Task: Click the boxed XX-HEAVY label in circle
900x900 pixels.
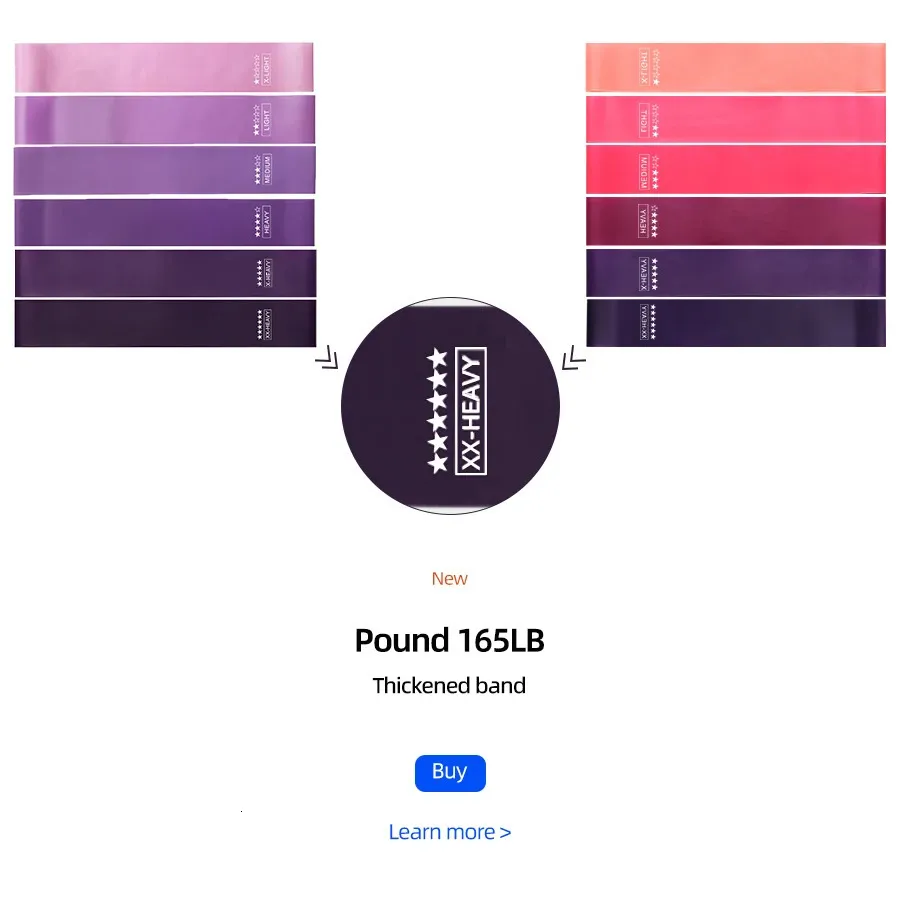Action: pyautogui.click(x=471, y=411)
